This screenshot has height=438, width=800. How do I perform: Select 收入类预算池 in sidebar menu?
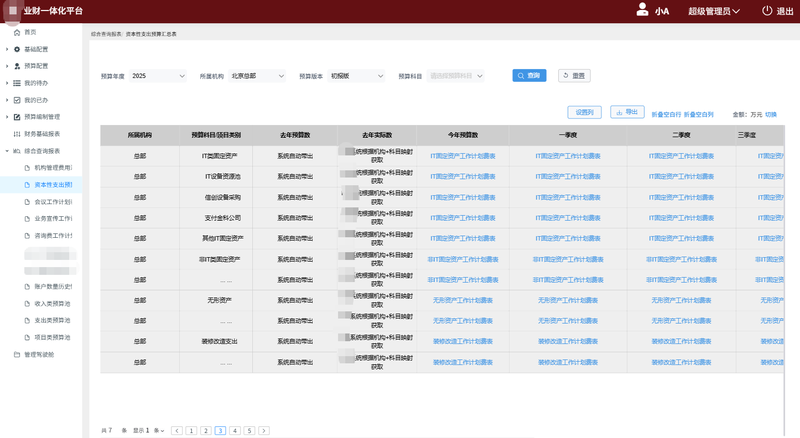click(x=53, y=303)
